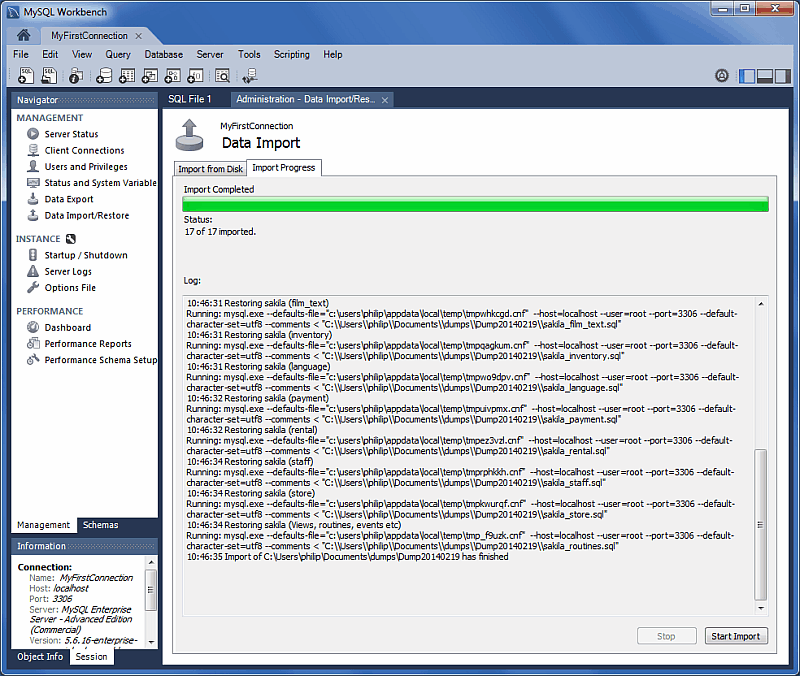The width and height of the screenshot is (800, 676).
Task: Switch to the SQL File 1 tab
Action: (x=190, y=99)
